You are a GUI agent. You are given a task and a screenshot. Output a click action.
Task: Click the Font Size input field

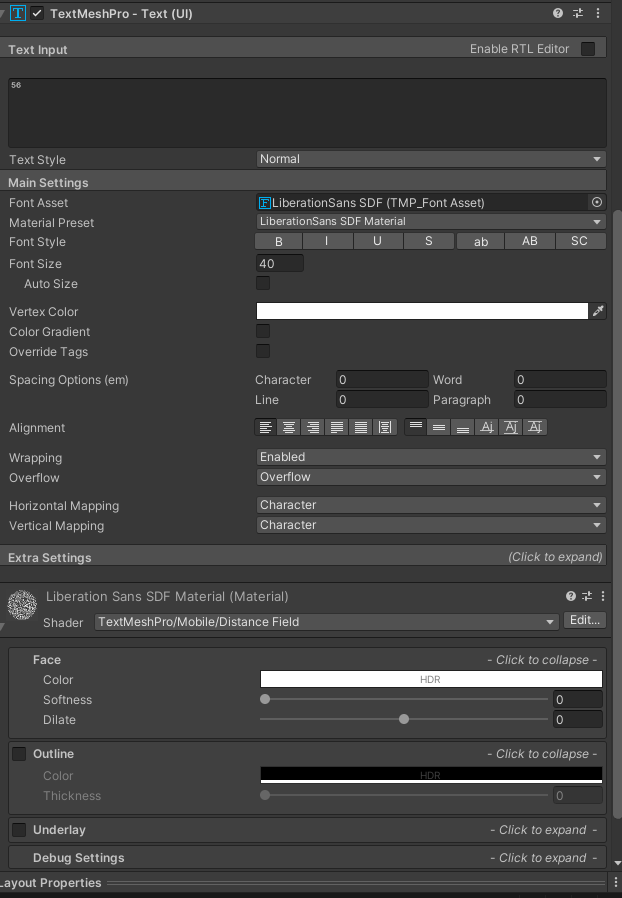coord(280,263)
